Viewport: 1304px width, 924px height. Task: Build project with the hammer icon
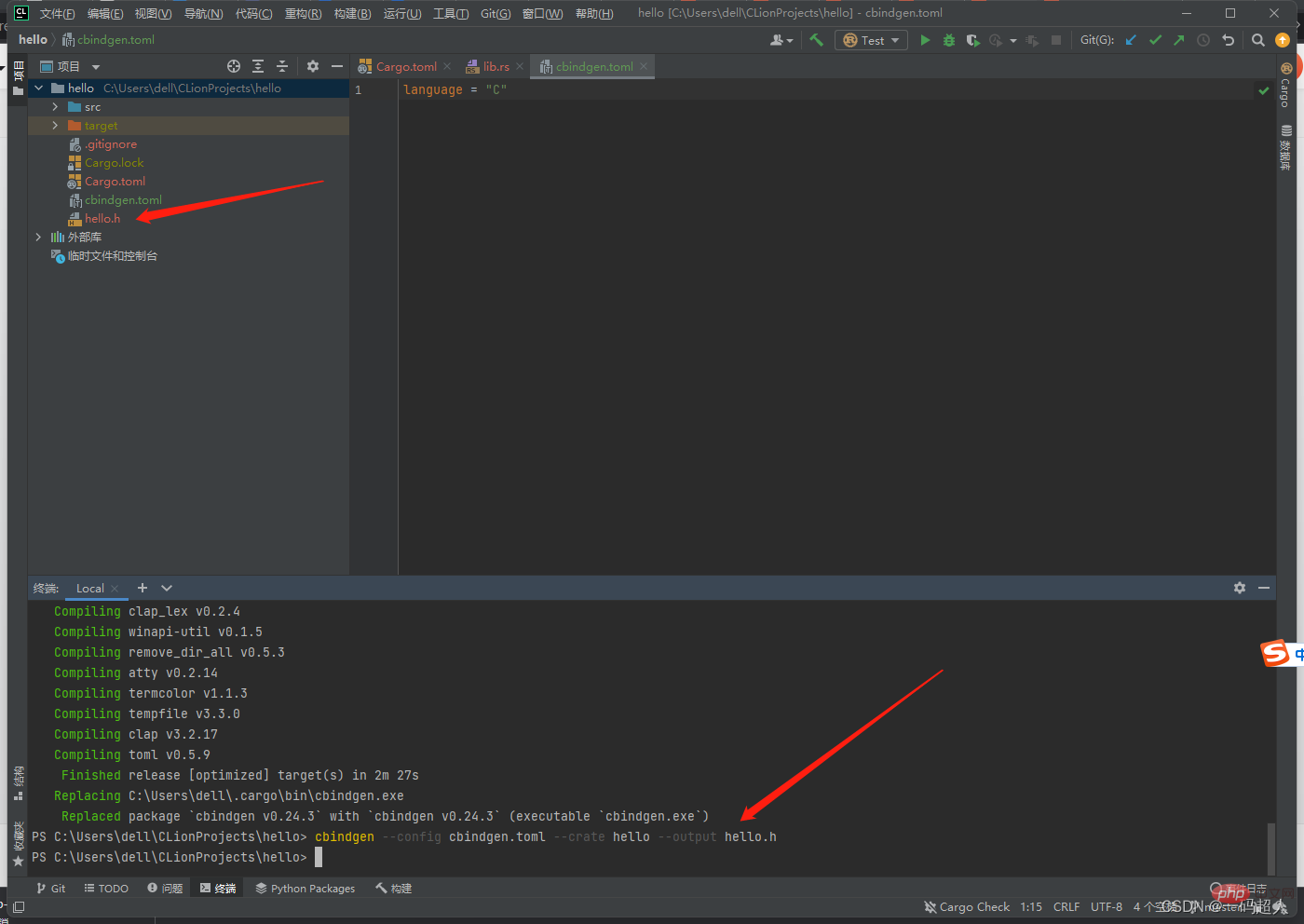coord(817,40)
